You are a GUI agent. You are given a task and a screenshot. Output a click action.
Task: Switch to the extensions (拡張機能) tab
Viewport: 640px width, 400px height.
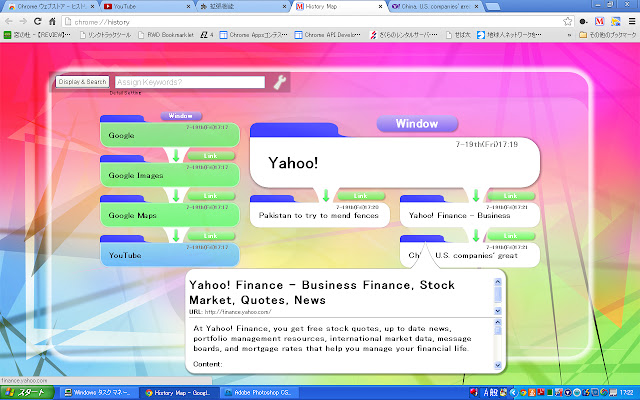[x=243, y=7]
